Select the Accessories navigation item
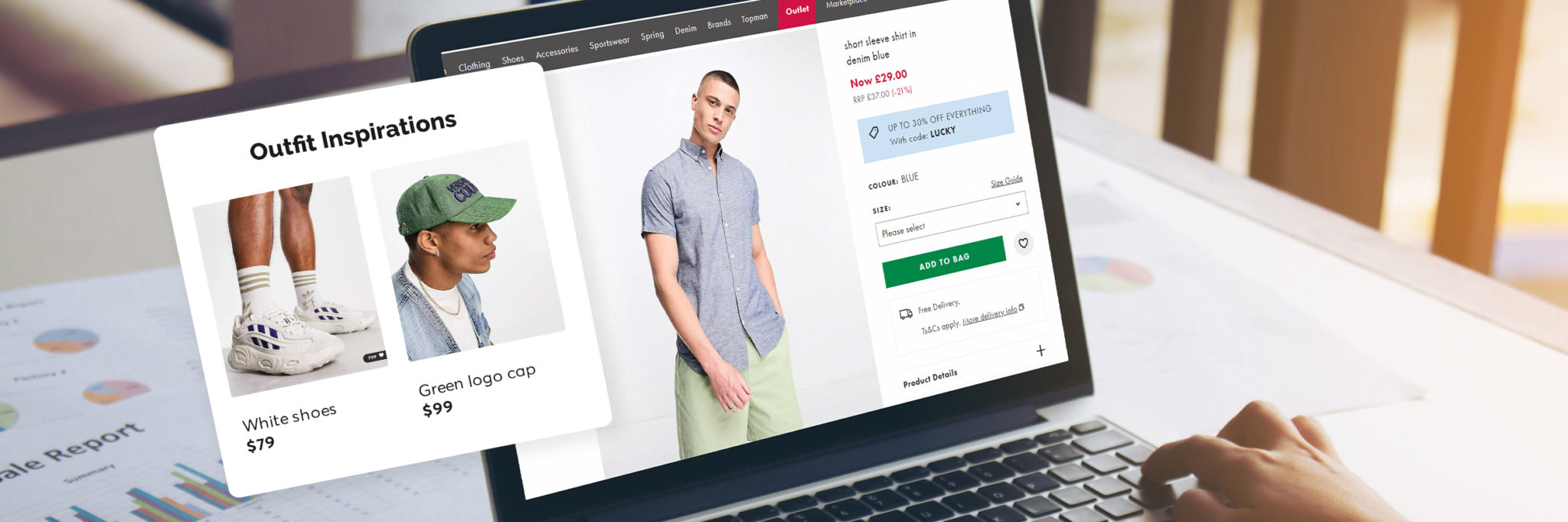This screenshot has height=522, width=1568. point(557,52)
